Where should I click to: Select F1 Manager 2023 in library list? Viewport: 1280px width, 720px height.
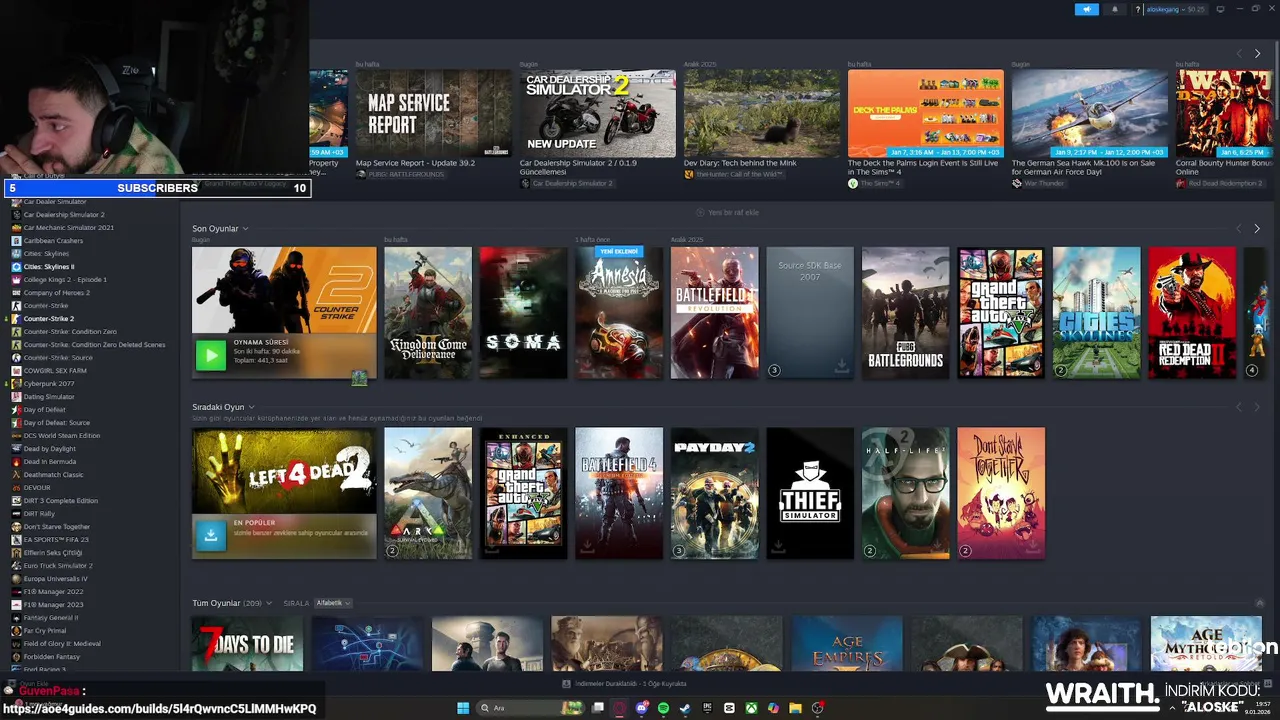(x=53, y=605)
